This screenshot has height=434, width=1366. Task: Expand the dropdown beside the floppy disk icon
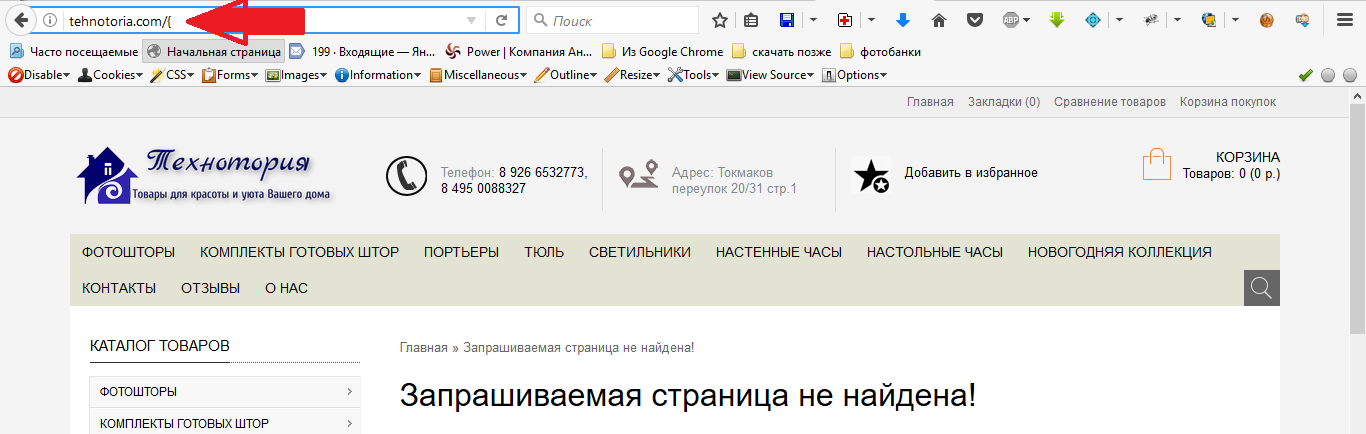(x=813, y=20)
